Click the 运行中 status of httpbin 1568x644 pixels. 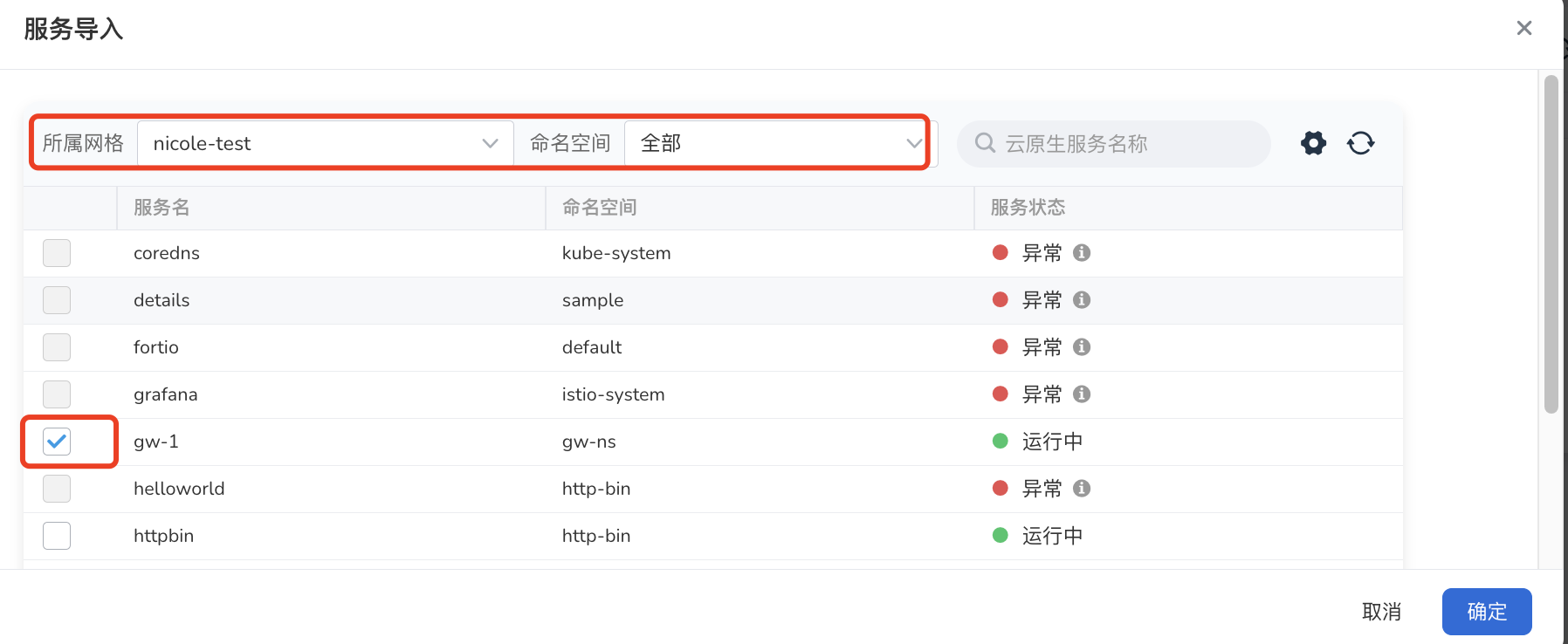(1052, 536)
